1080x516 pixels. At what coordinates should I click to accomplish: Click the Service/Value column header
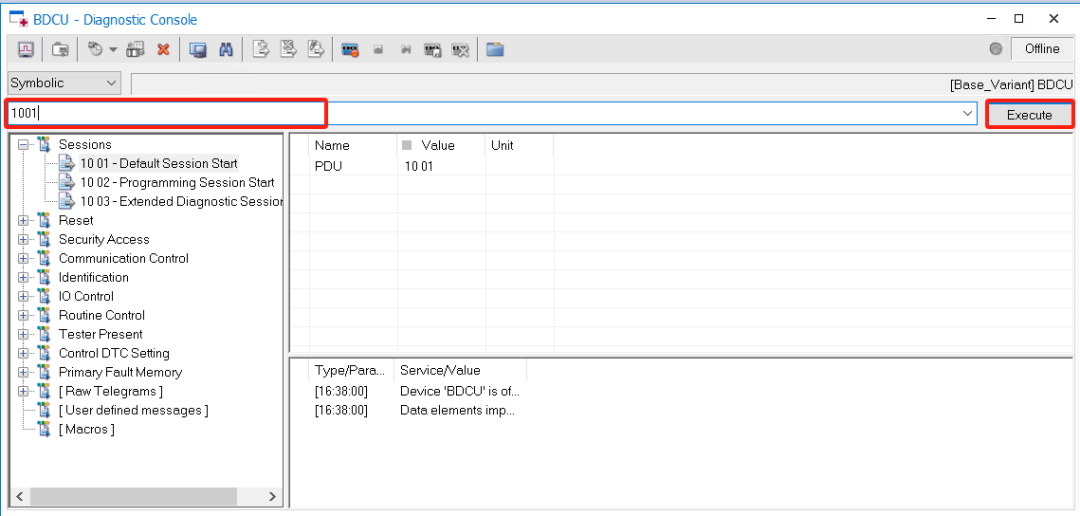pos(459,370)
